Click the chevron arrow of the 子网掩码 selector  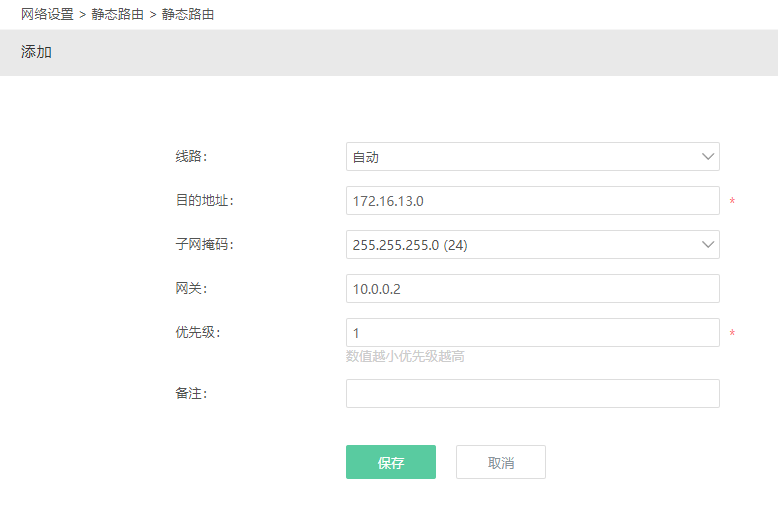coord(707,245)
